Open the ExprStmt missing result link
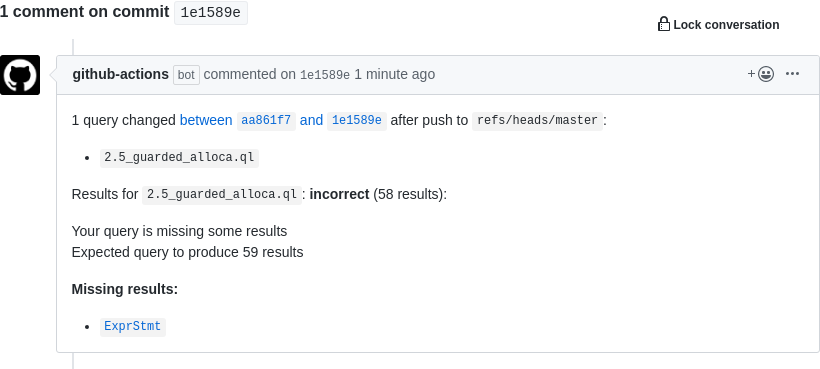820x369 pixels. click(133, 327)
